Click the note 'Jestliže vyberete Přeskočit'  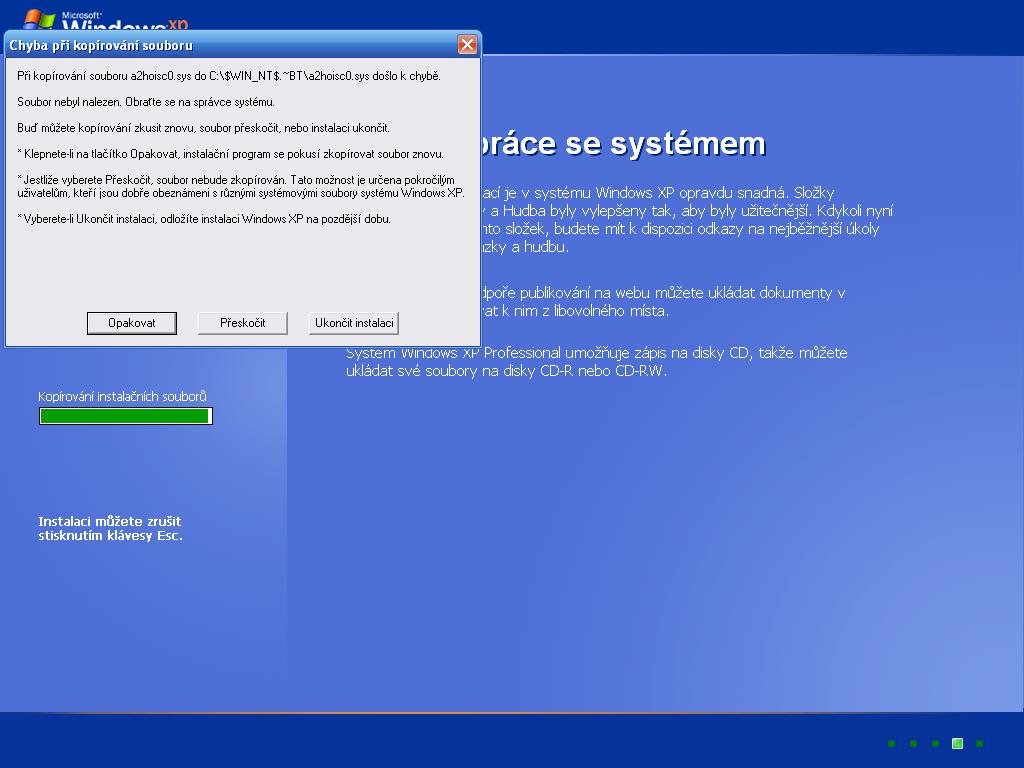pyautogui.click(x=240, y=186)
